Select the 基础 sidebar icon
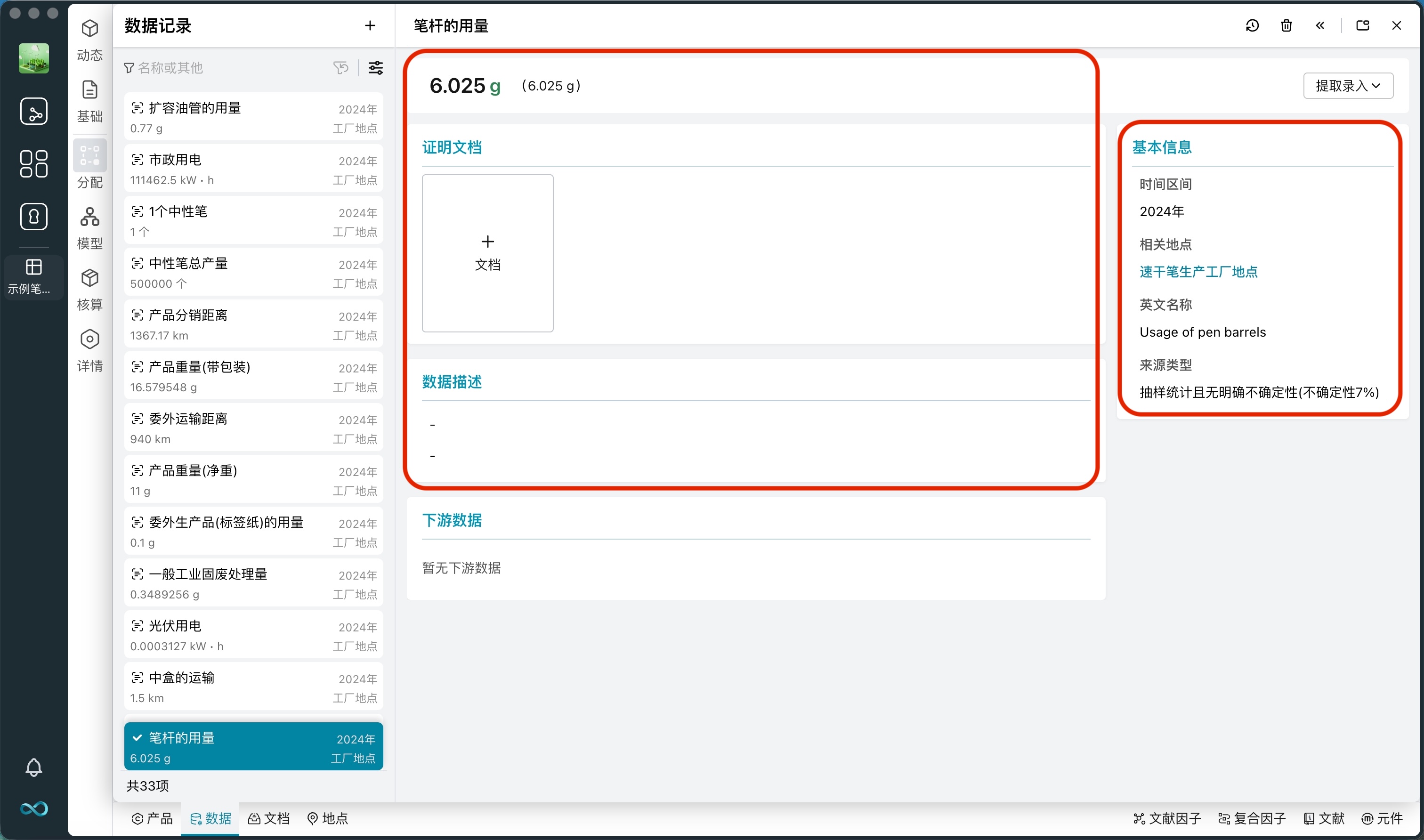The image size is (1424, 840). (x=89, y=100)
